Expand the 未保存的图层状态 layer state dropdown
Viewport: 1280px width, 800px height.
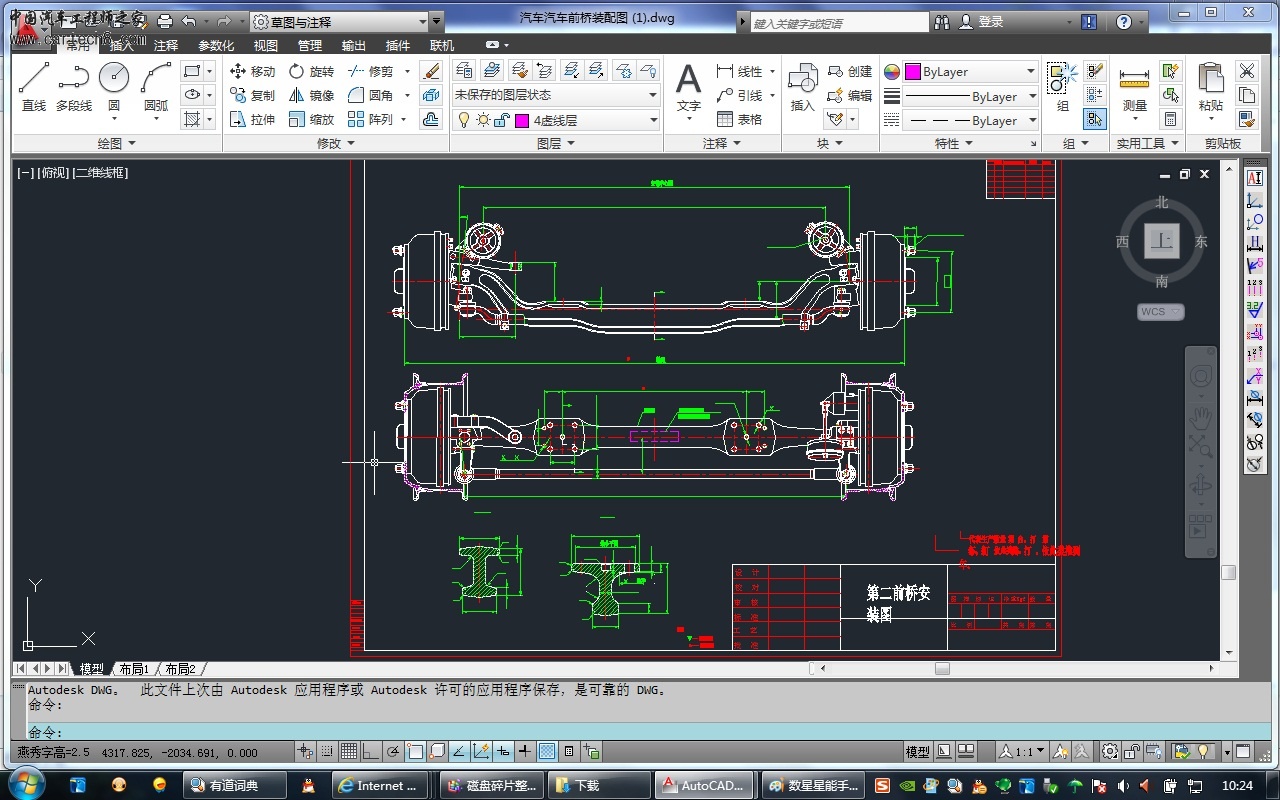point(653,95)
